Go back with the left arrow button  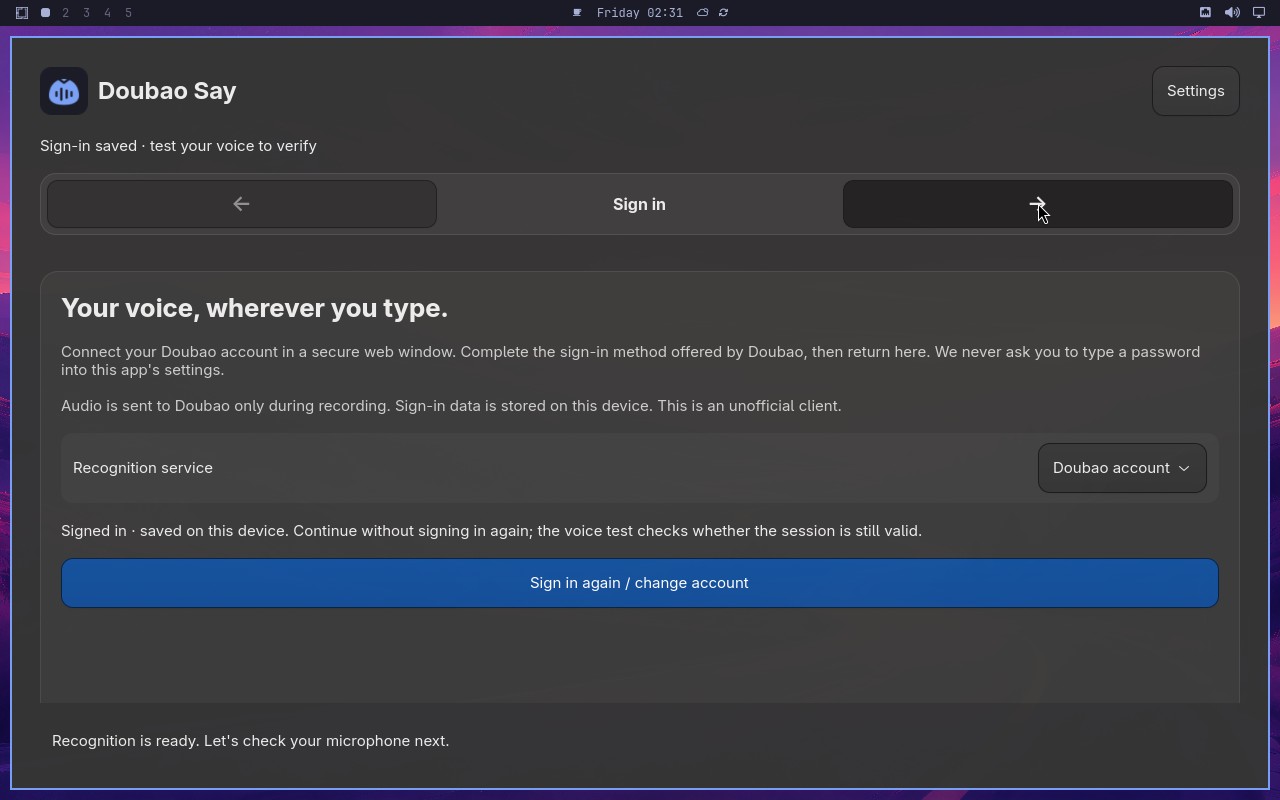pyautogui.click(x=241, y=204)
